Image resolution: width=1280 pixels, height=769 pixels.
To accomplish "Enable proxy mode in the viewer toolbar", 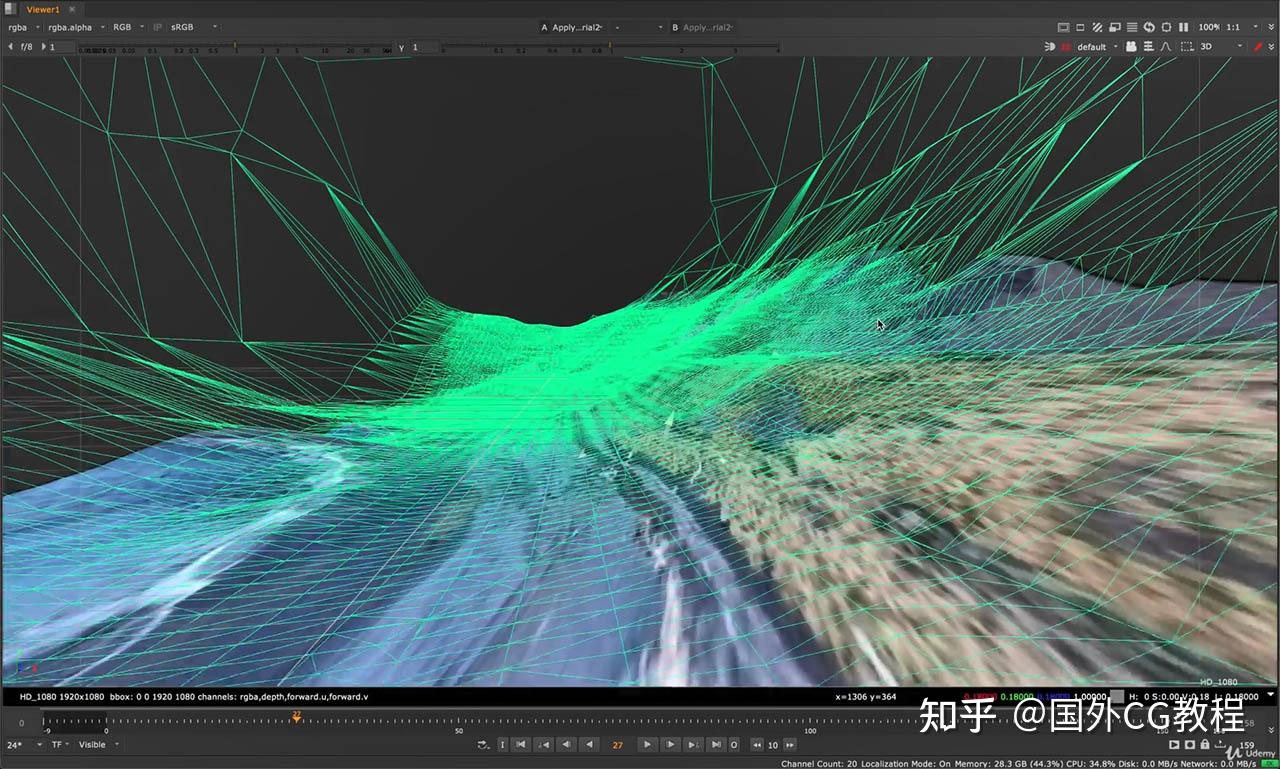I will click(x=1115, y=27).
